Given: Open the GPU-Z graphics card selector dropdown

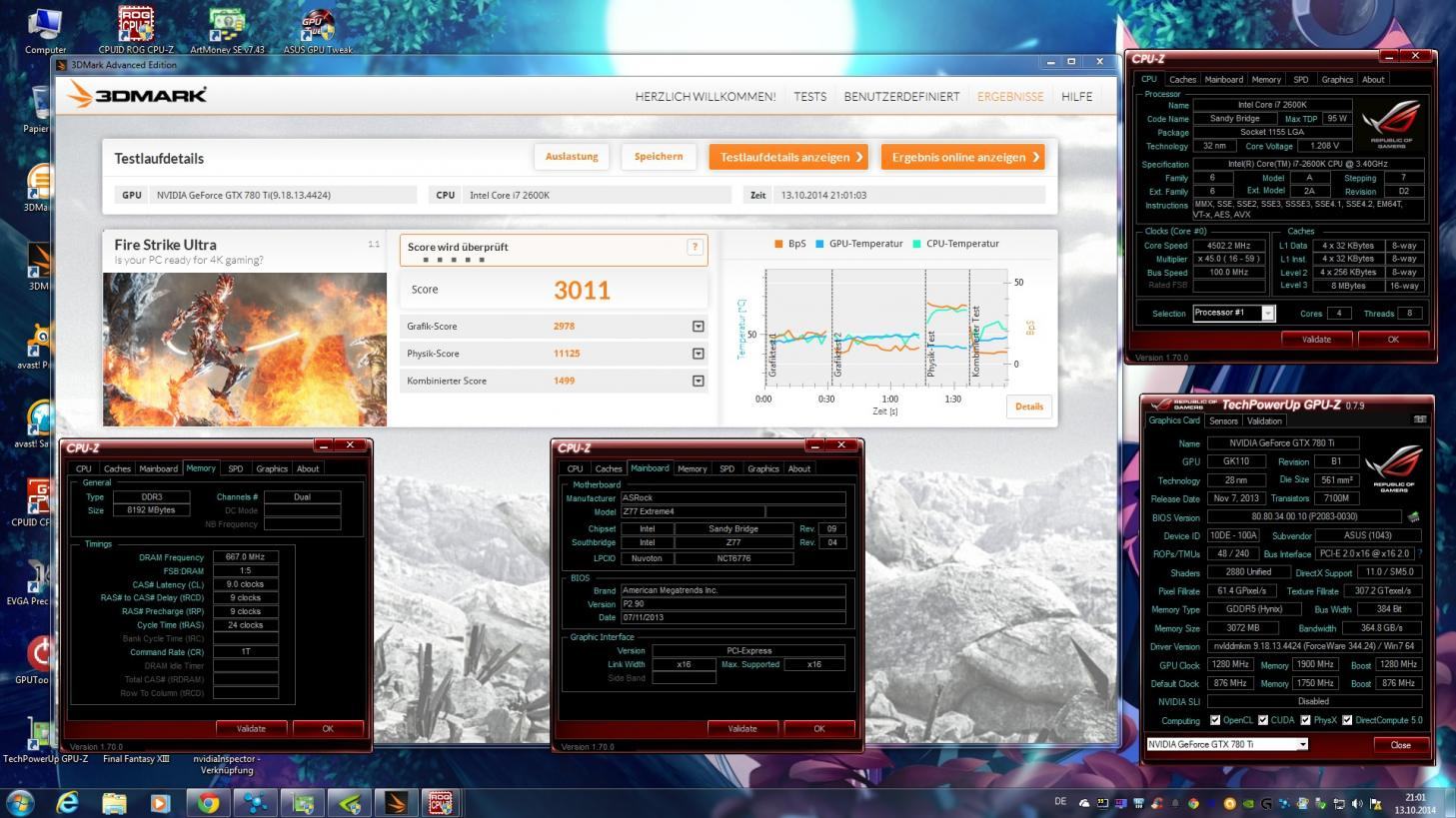Looking at the screenshot, I should coord(1302,744).
